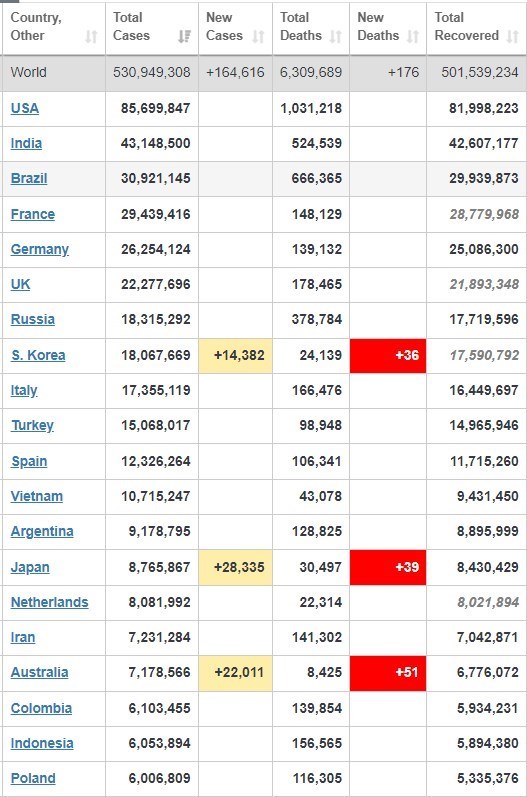Select the Japan link
This screenshot has height=797, width=527.
coord(30,567)
